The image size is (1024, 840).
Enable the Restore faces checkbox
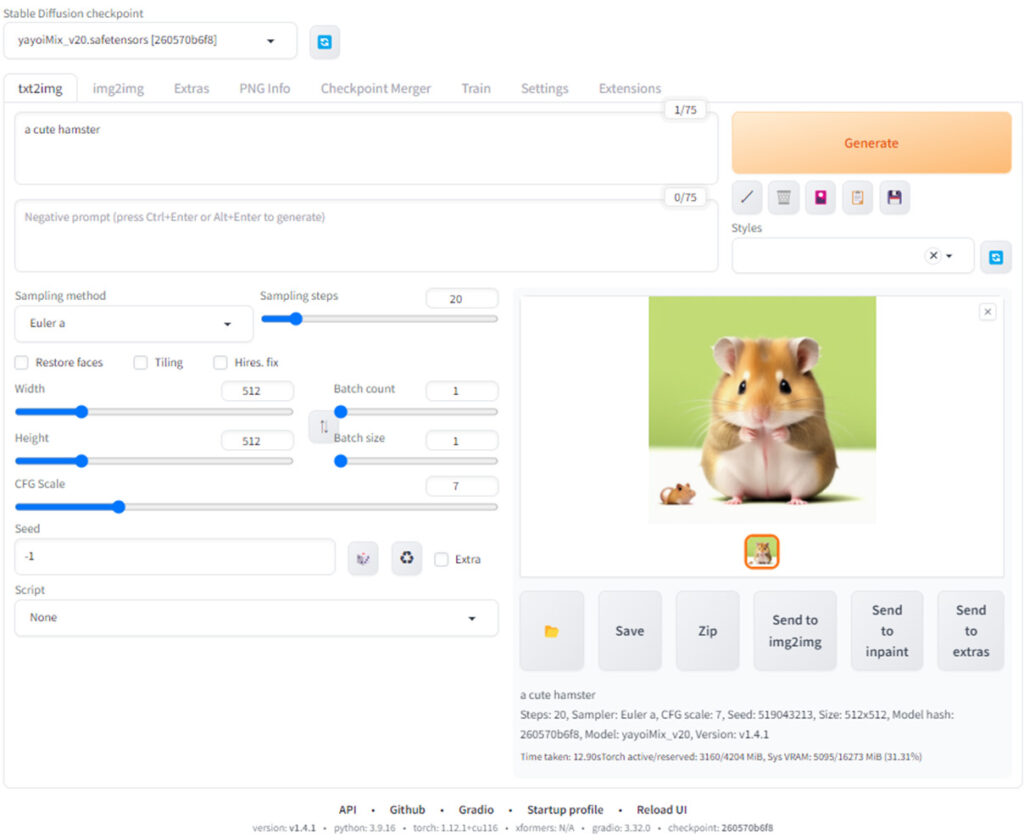tap(22, 363)
